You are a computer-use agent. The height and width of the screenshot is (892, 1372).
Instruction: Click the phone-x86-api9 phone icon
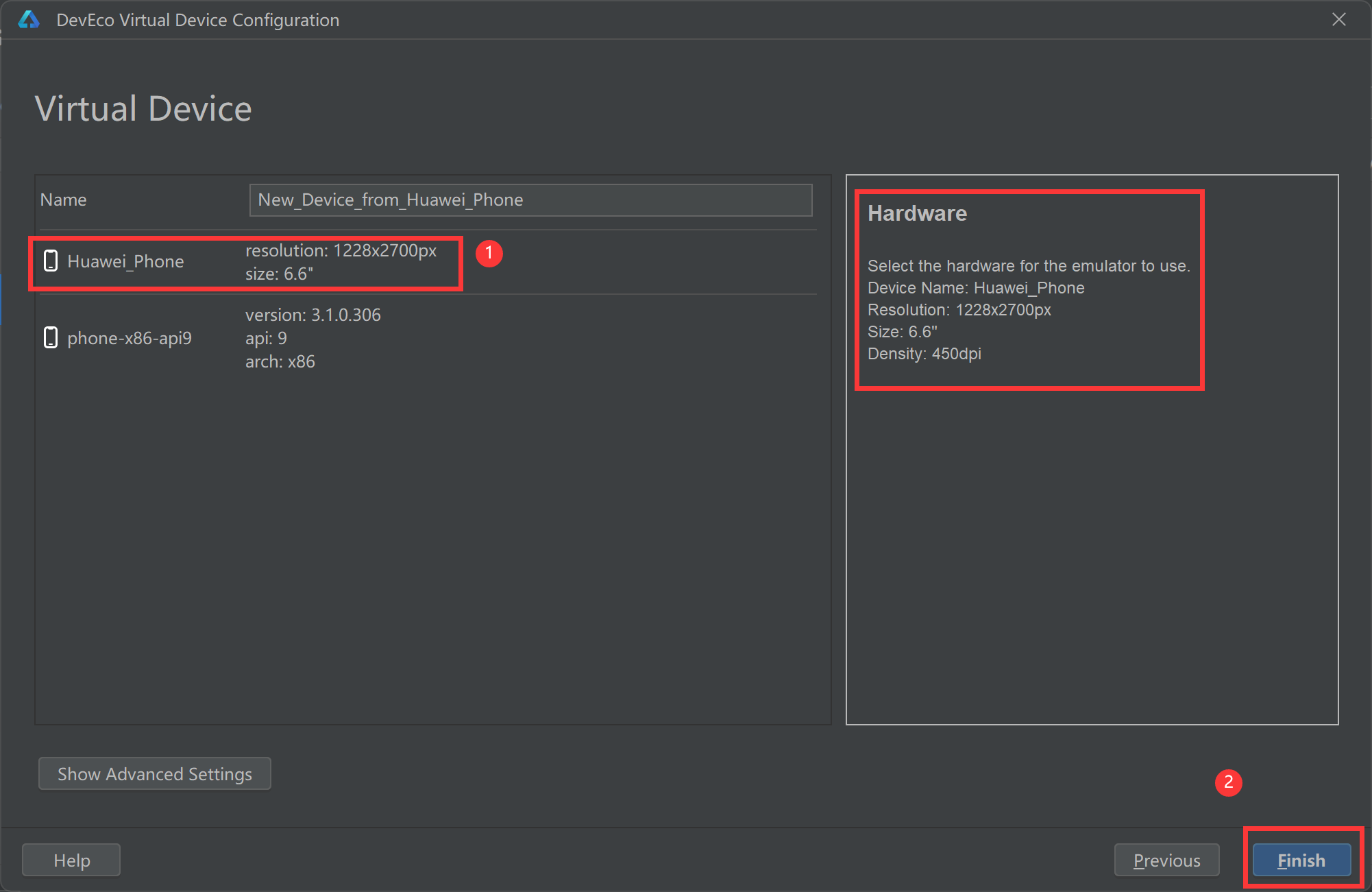[x=51, y=337]
